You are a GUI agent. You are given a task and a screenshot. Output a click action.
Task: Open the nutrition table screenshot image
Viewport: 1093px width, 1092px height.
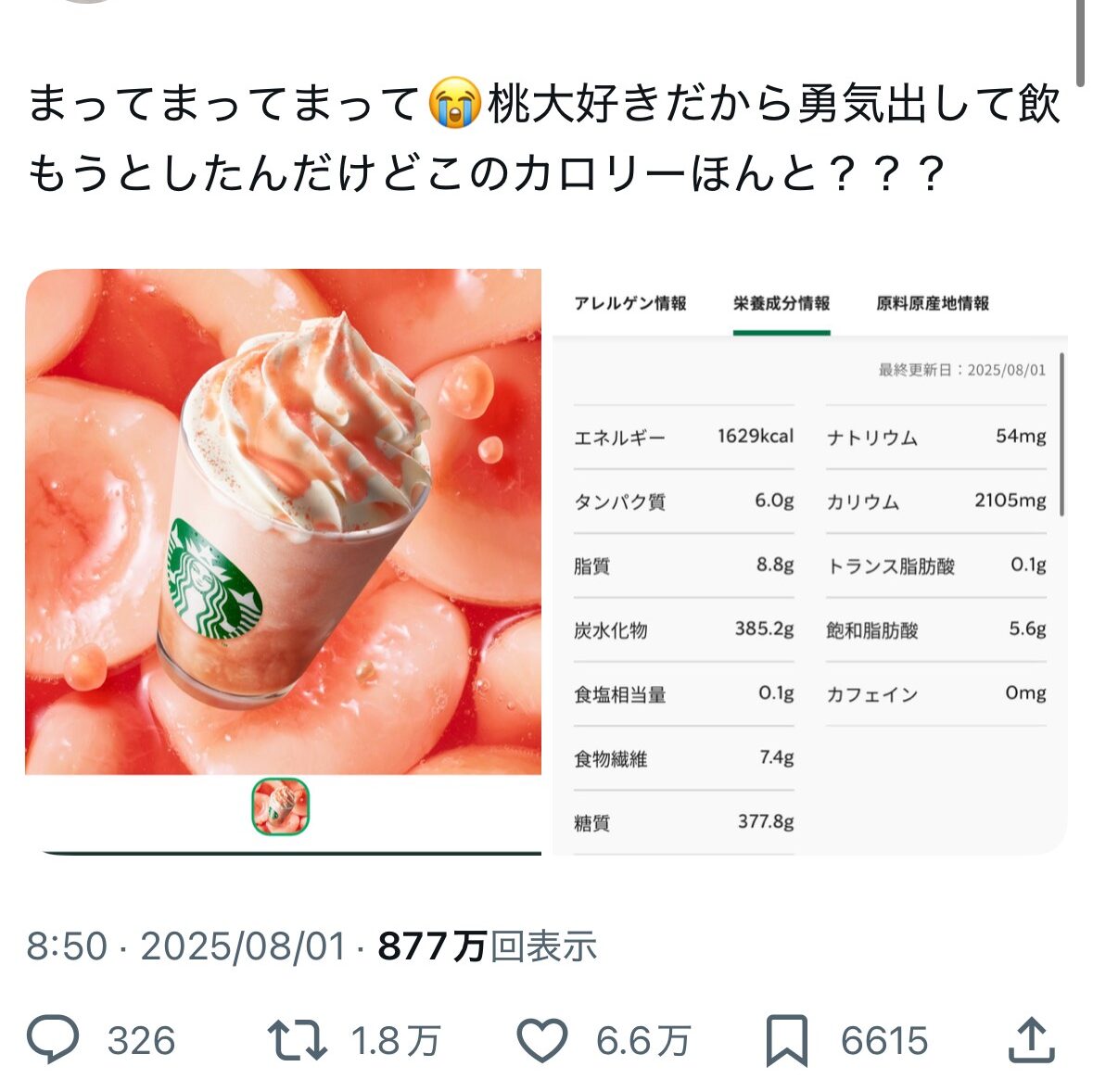pos(810,562)
